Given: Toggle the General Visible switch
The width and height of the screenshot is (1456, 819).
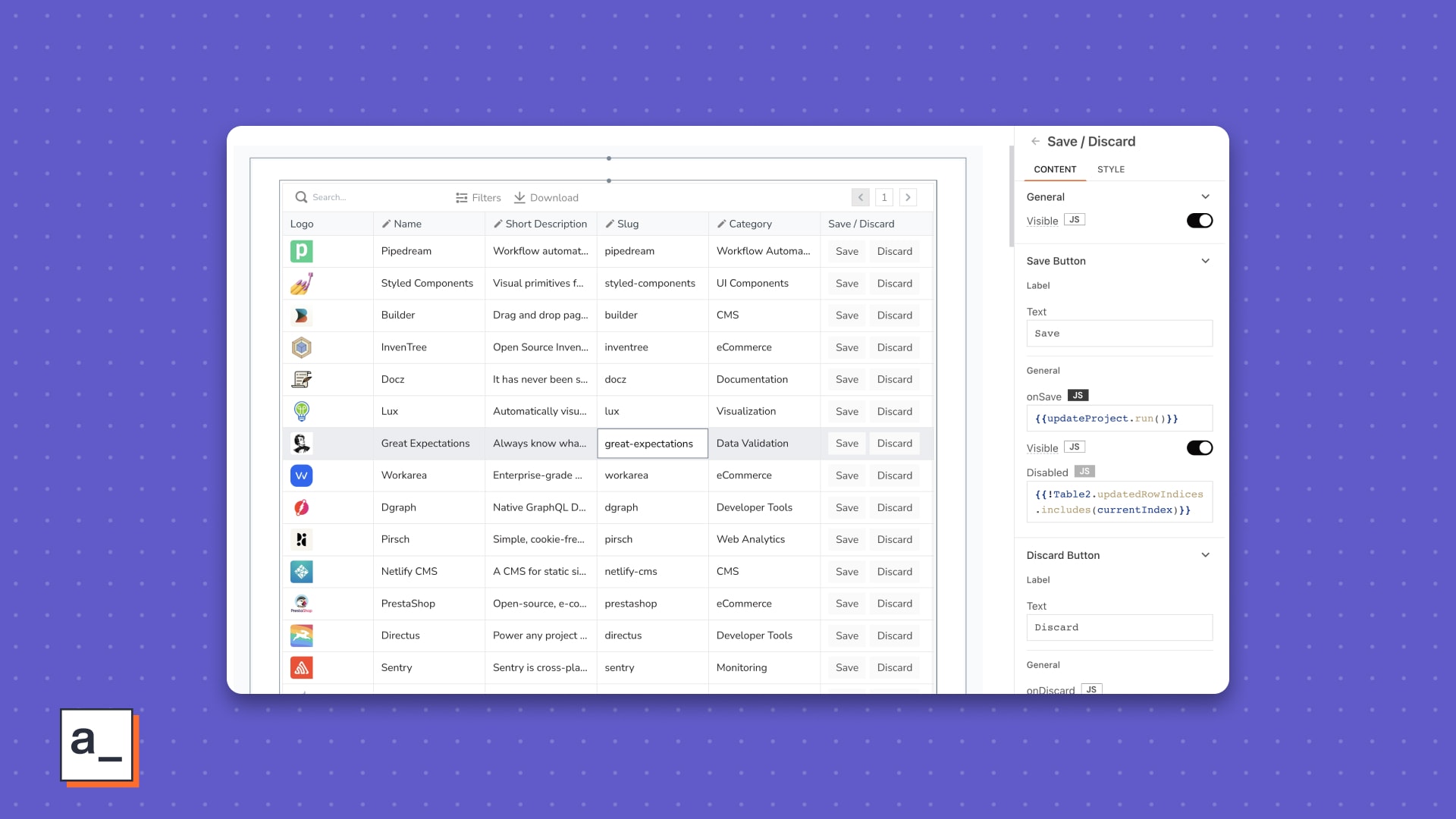Looking at the screenshot, I should click(x=1199, y=221).
